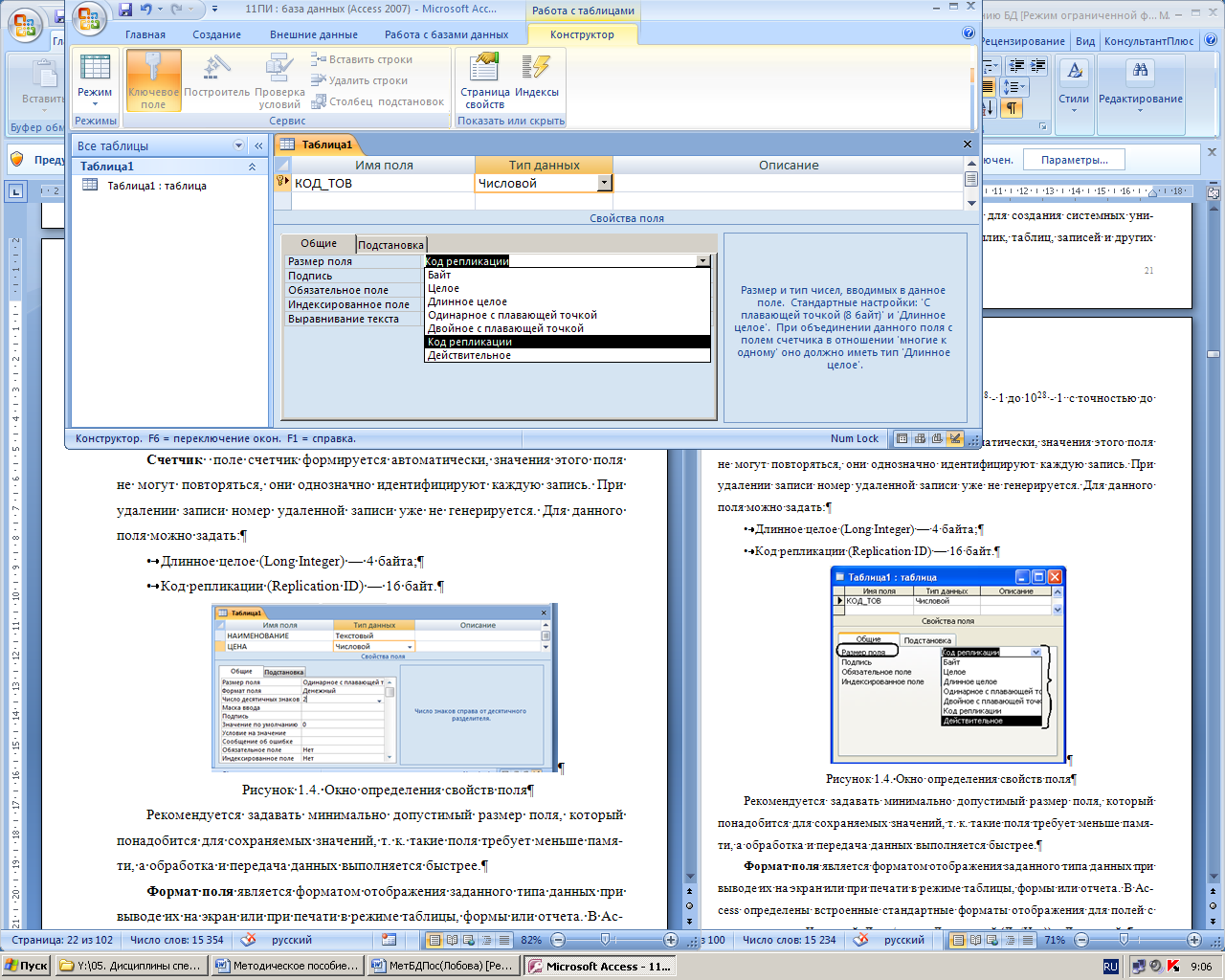This screenshot has width=1225, height=980.
Task: Select Таблица1 : таблица in the navigation pane
Action: (x=157, y=186)
